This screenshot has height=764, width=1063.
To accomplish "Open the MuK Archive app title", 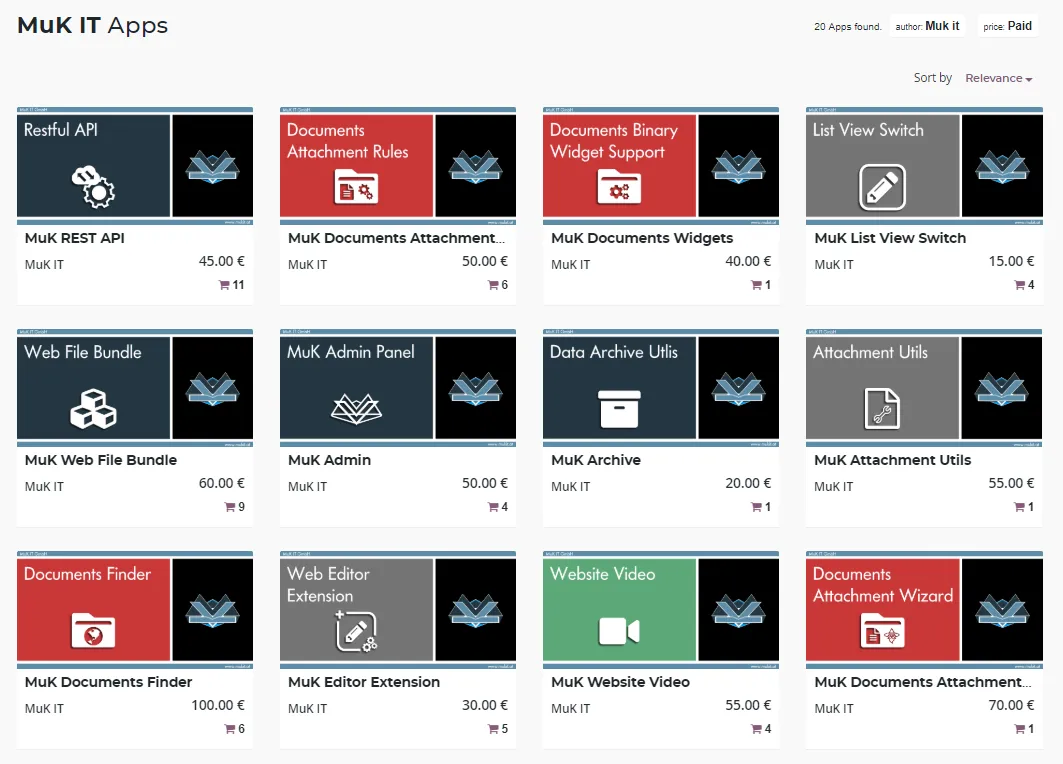I will (x=596, y=460).
